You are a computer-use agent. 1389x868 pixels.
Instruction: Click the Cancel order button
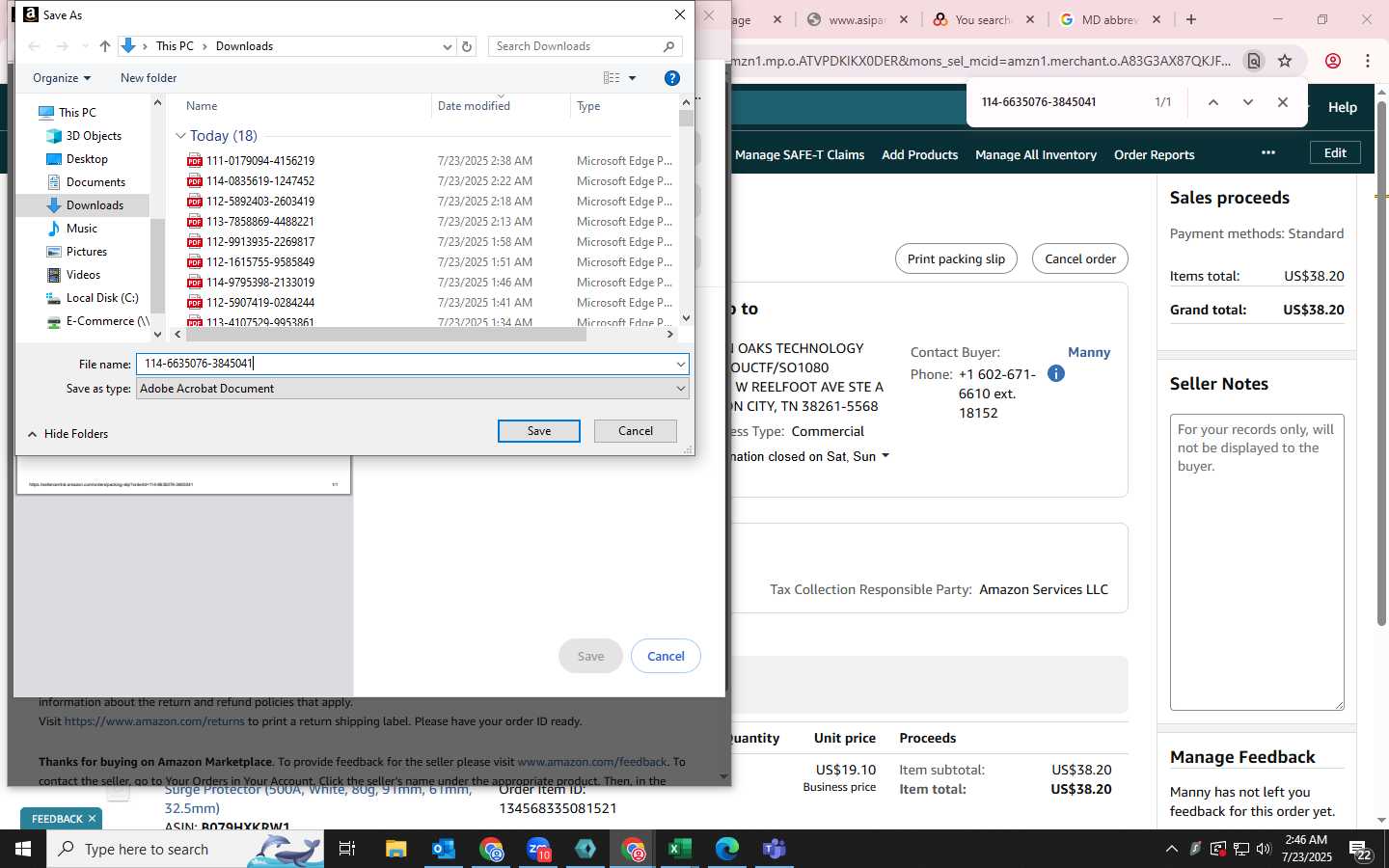point(1080,258)
